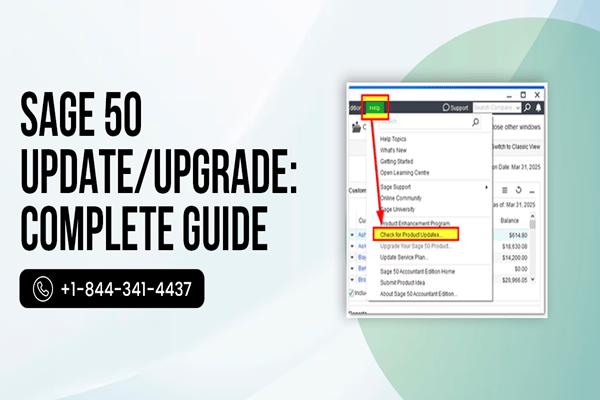The image size is (600, 400).
Task: Open Getting Started from the Help menu
Action: (396, 161)
